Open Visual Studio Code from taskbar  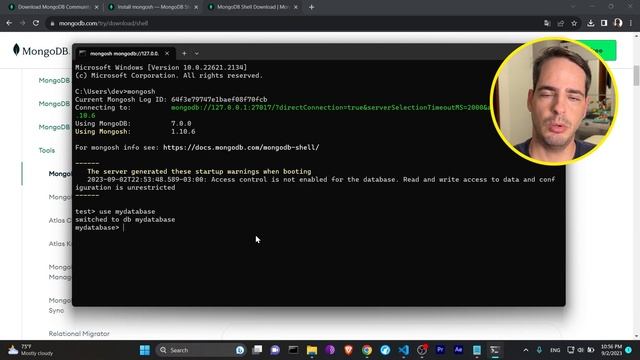[x=404, y=350]
